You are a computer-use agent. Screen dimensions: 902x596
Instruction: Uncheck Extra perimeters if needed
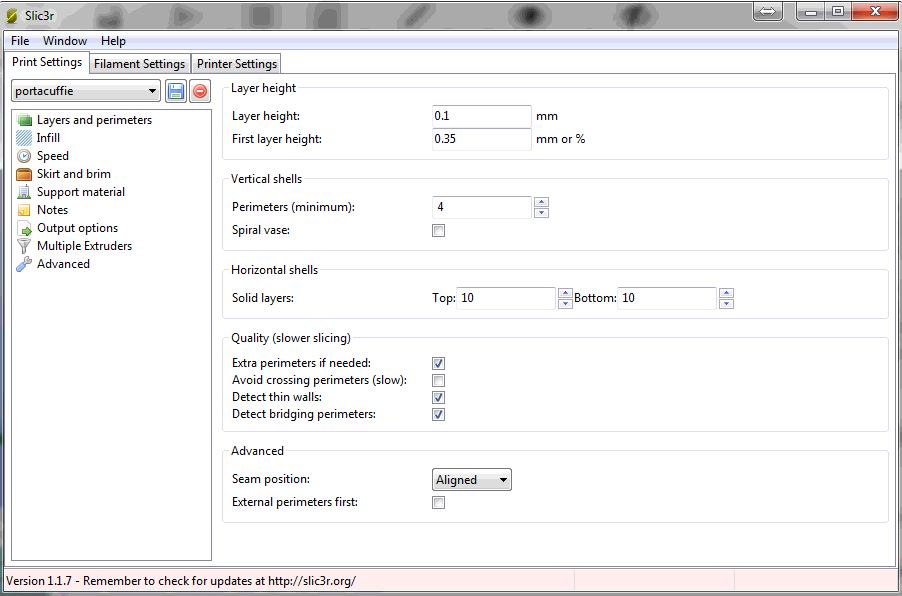point(438,364)
